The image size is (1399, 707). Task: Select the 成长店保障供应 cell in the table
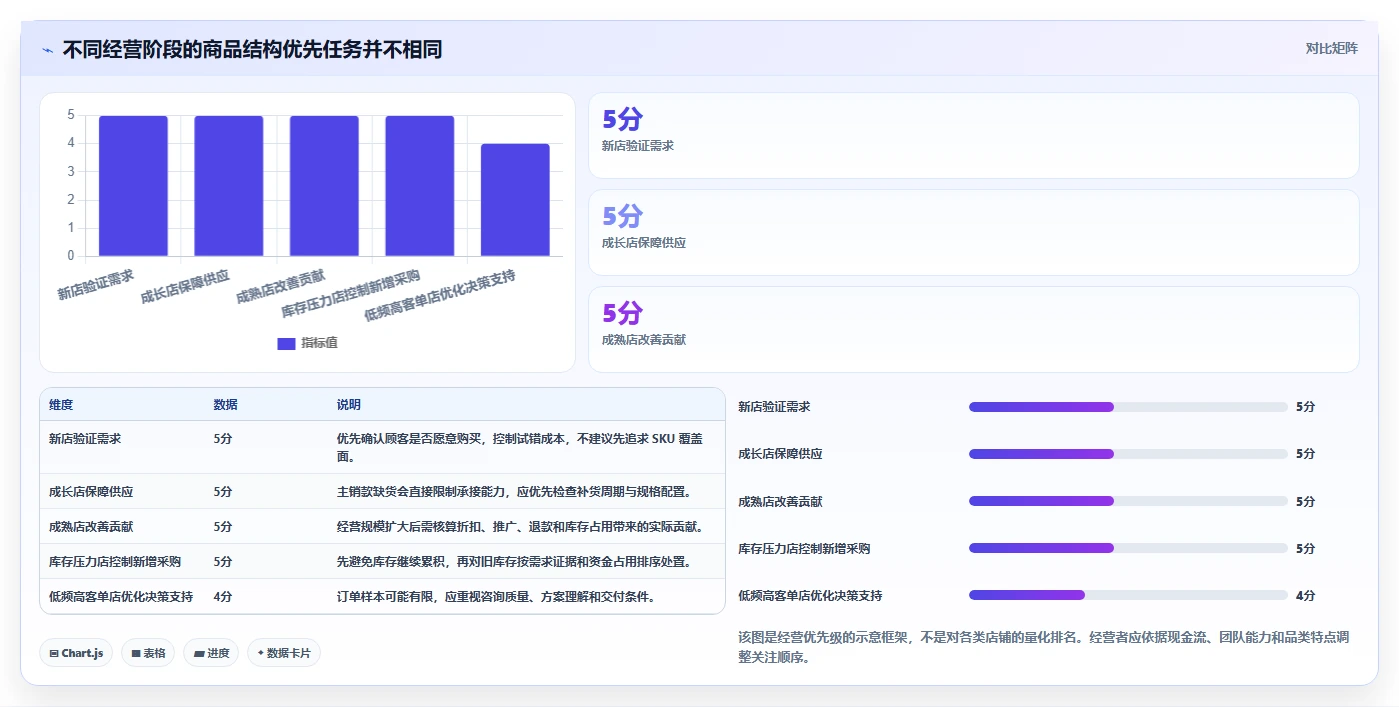[91, 492]
